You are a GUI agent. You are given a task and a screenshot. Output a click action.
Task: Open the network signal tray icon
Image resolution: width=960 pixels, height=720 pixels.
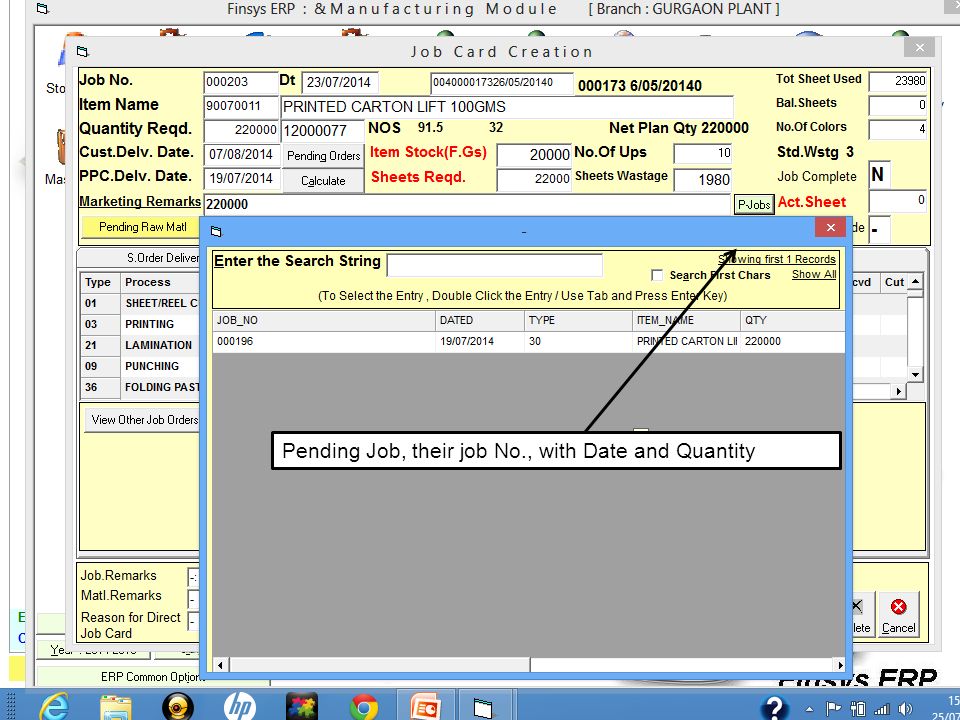tap(882, 709)
